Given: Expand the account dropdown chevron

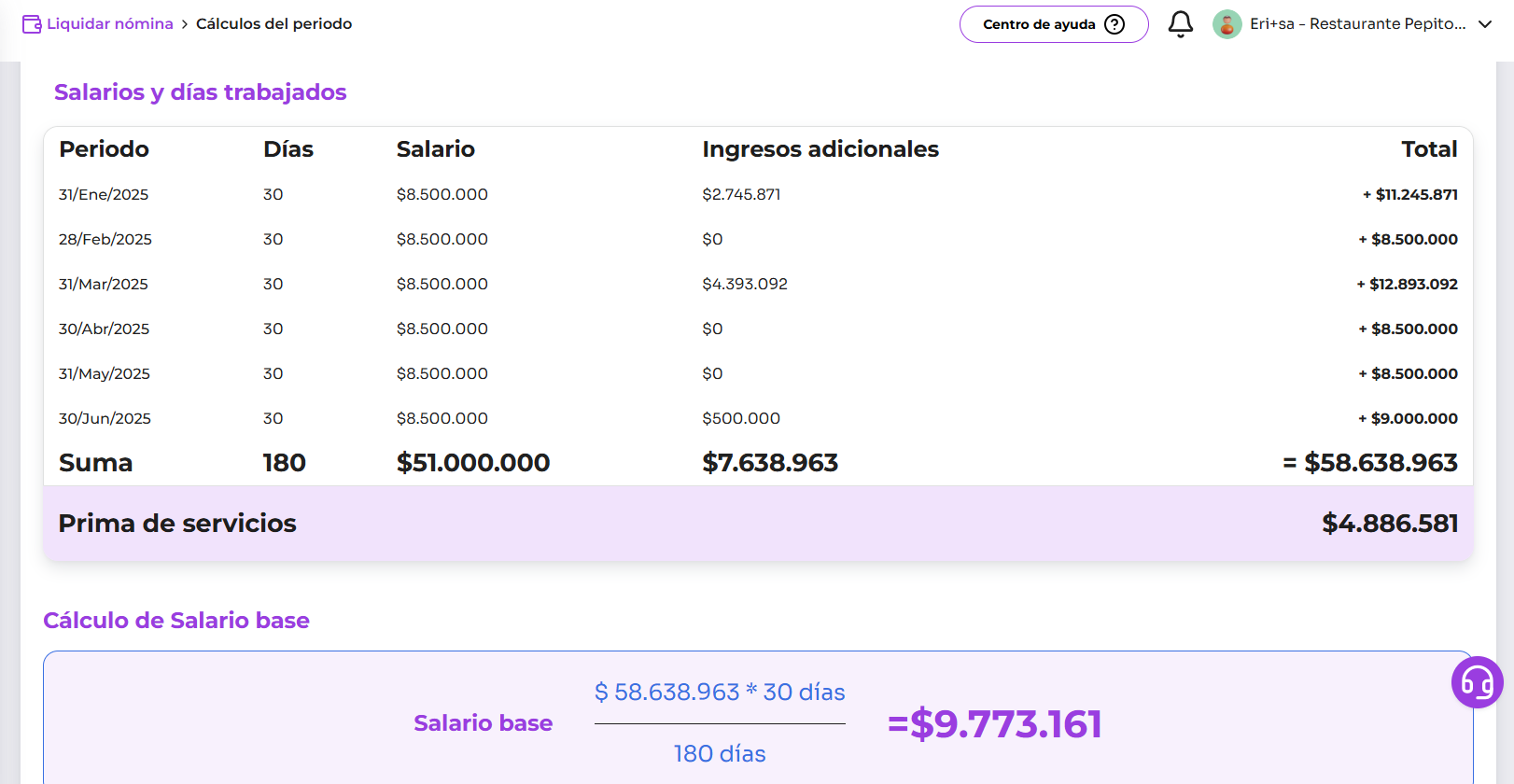Looking at the screenshot, I should (x=1485, y=24).
